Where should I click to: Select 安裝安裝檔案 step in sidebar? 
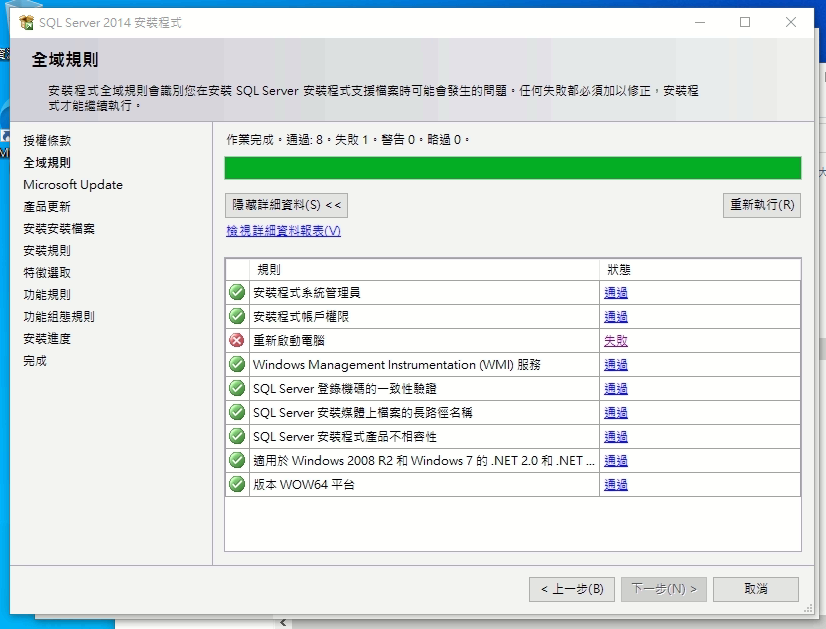(x=59, y=229)
